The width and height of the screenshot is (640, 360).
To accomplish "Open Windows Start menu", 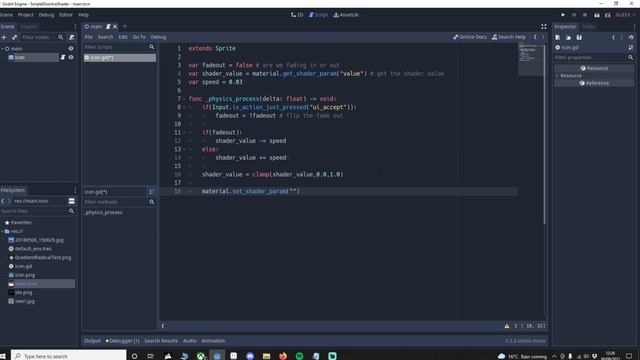I will click(3, 356).
